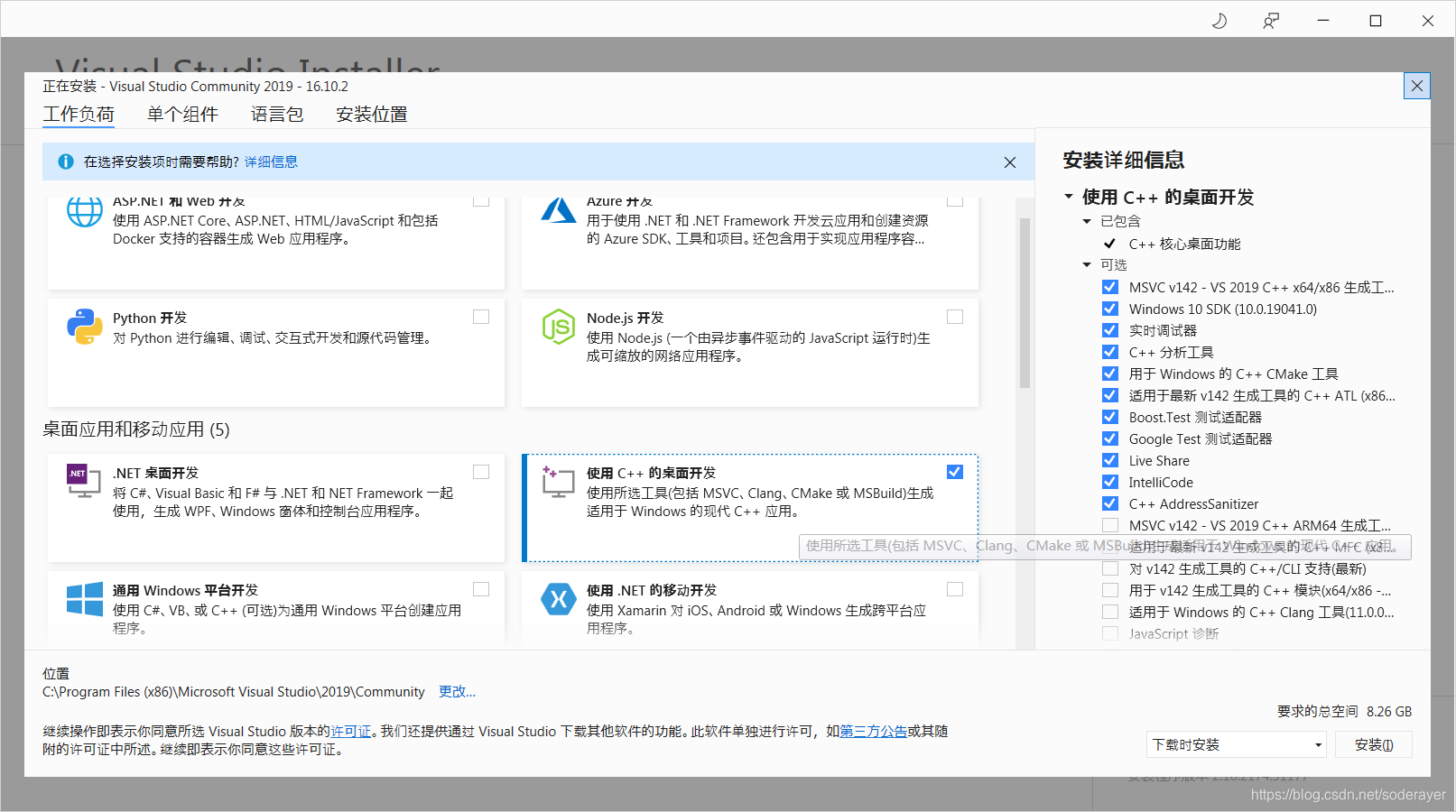Click the Azure development logo icon
Image resolution: width=1456 pixels, height=812 pixels.
point(559,210)
